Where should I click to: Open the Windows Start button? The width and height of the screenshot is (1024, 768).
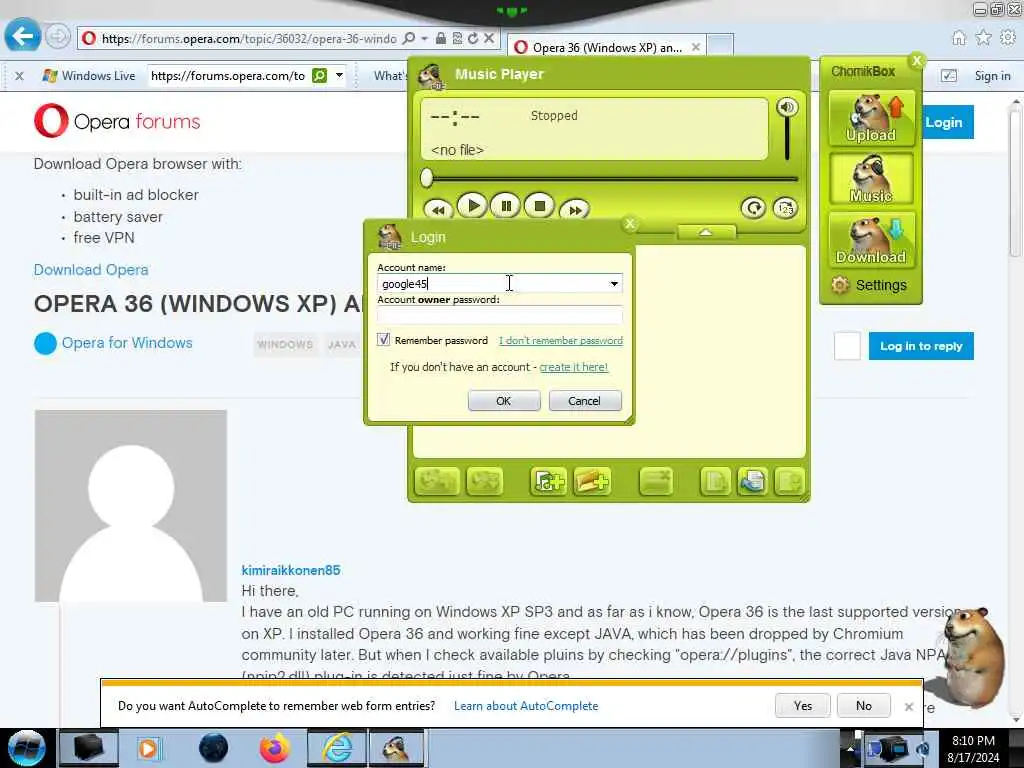[27, 748]
